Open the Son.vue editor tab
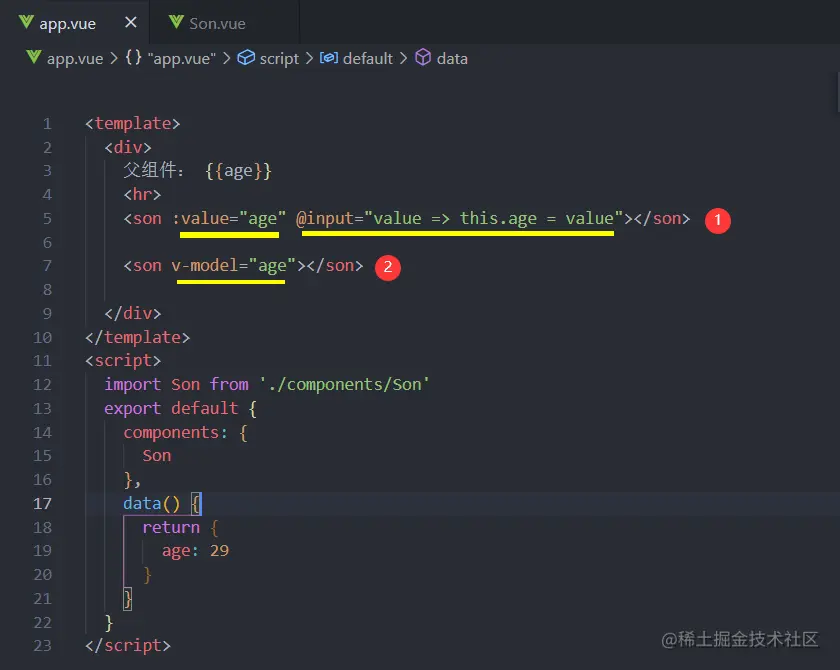The height and width of the screenshot is (670, 840). click(x=224, y=22)
